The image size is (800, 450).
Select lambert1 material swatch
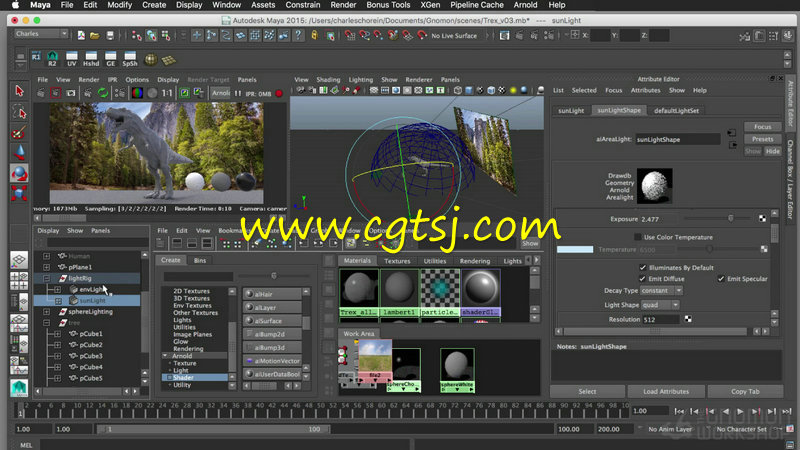399,293
